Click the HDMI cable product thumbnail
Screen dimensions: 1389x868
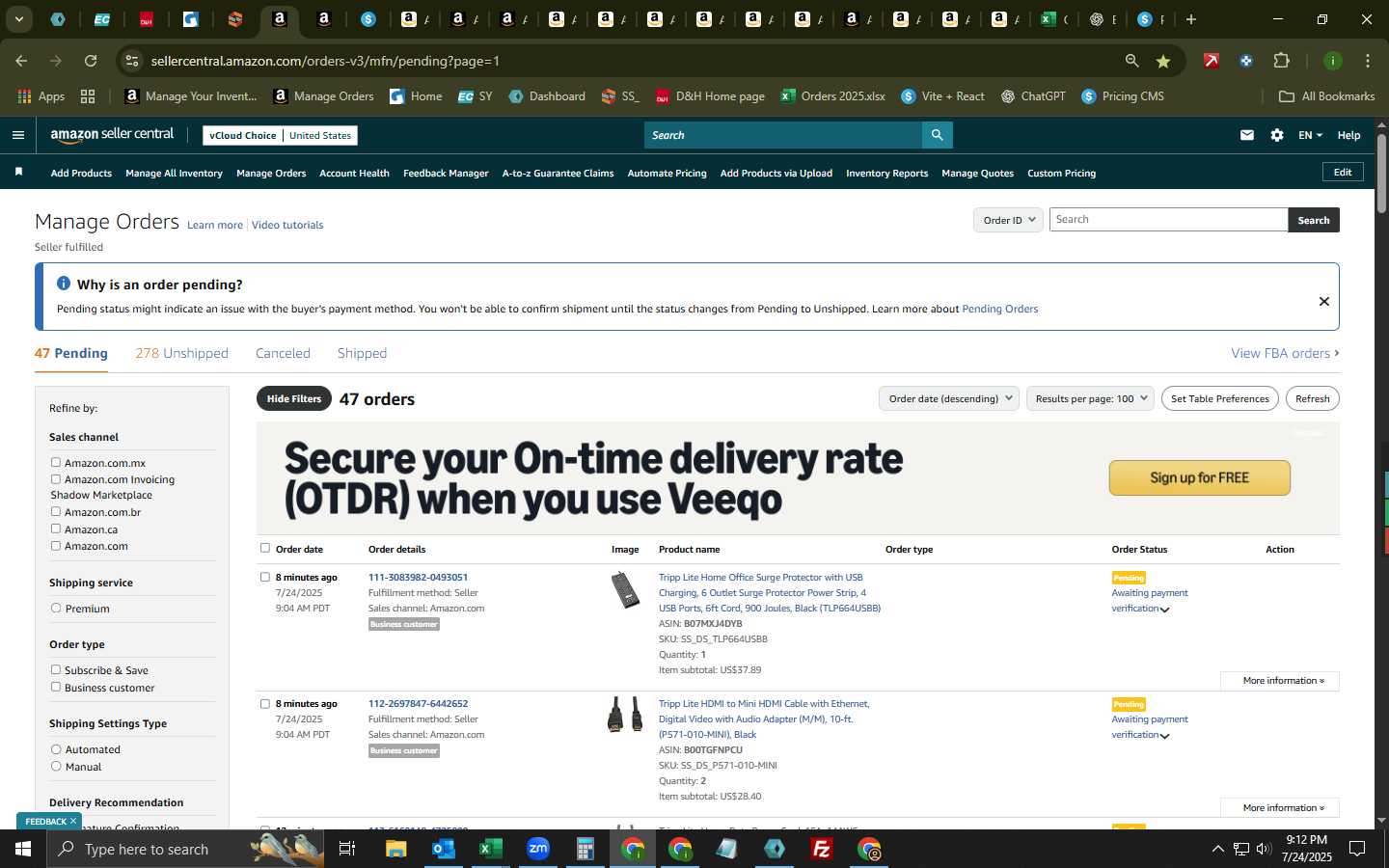pyautogui.click(x=625, y=715)
